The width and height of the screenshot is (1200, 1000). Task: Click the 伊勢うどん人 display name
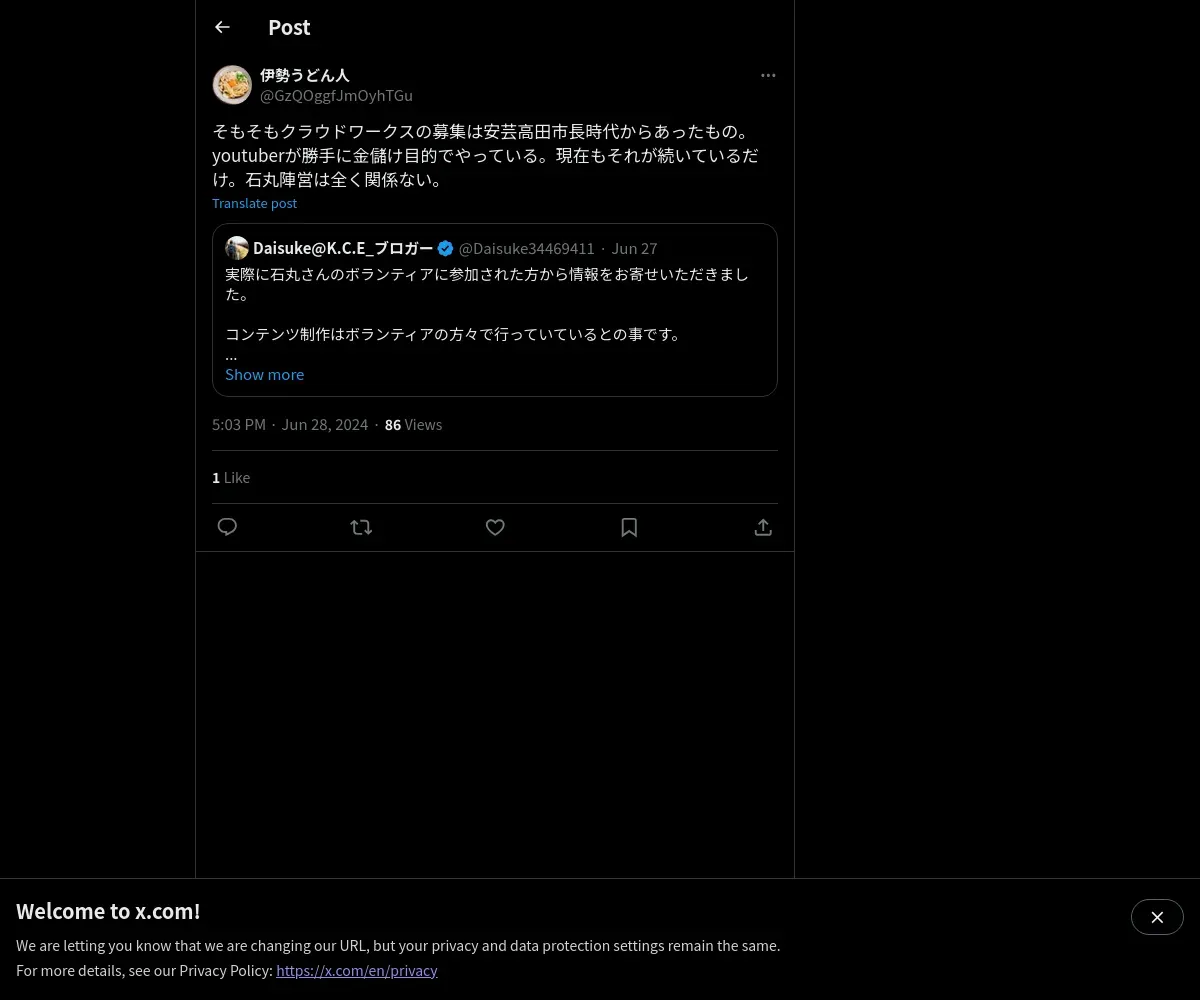304,75
